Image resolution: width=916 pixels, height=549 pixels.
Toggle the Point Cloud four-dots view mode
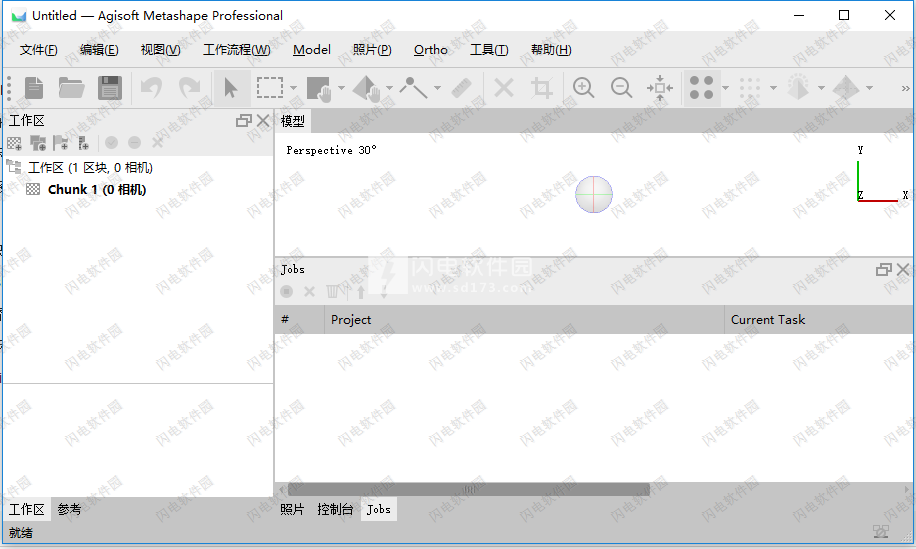tap(701, 88)
